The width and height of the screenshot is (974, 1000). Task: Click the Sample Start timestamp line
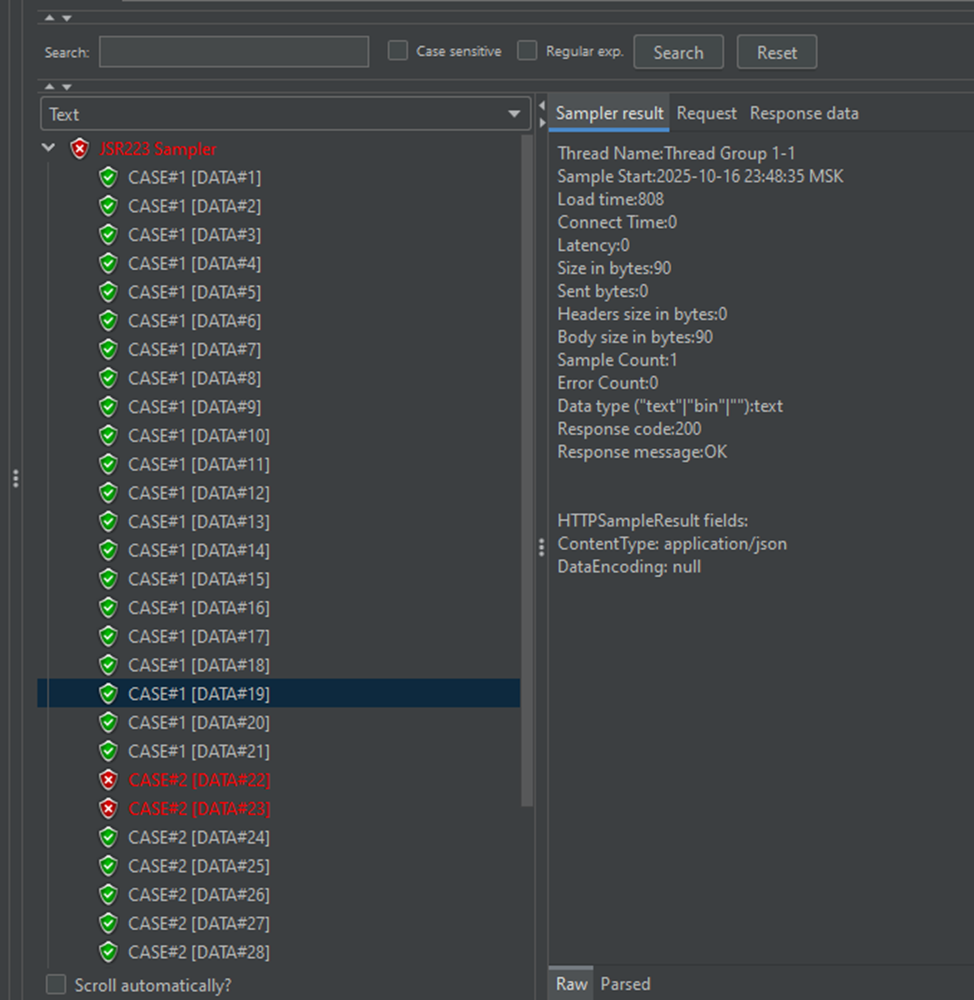(x=700, y=177)
